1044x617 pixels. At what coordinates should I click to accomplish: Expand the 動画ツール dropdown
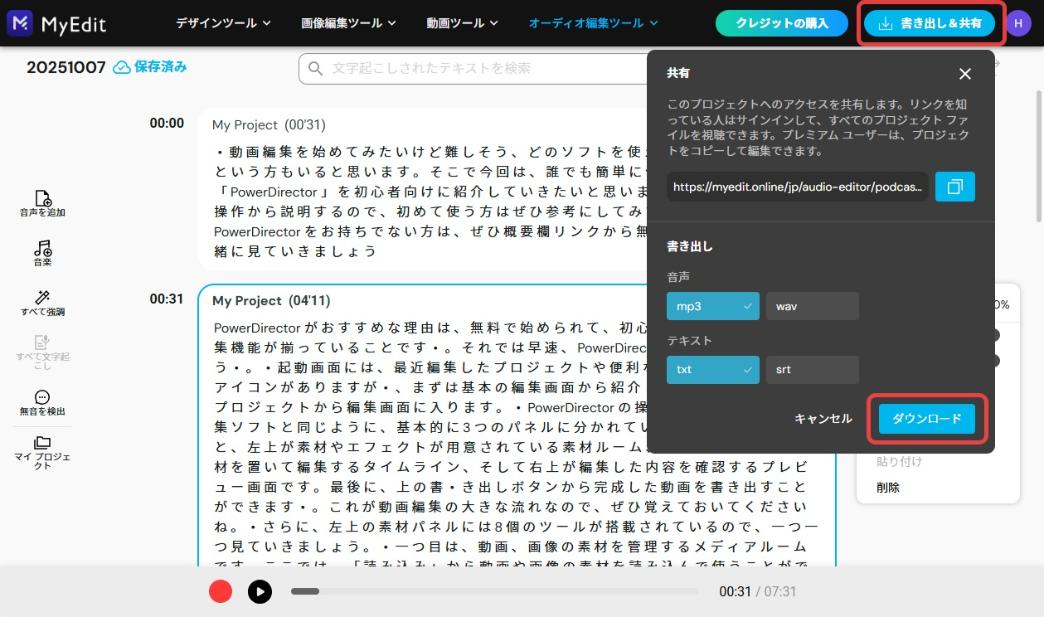(x=461, y=22)
